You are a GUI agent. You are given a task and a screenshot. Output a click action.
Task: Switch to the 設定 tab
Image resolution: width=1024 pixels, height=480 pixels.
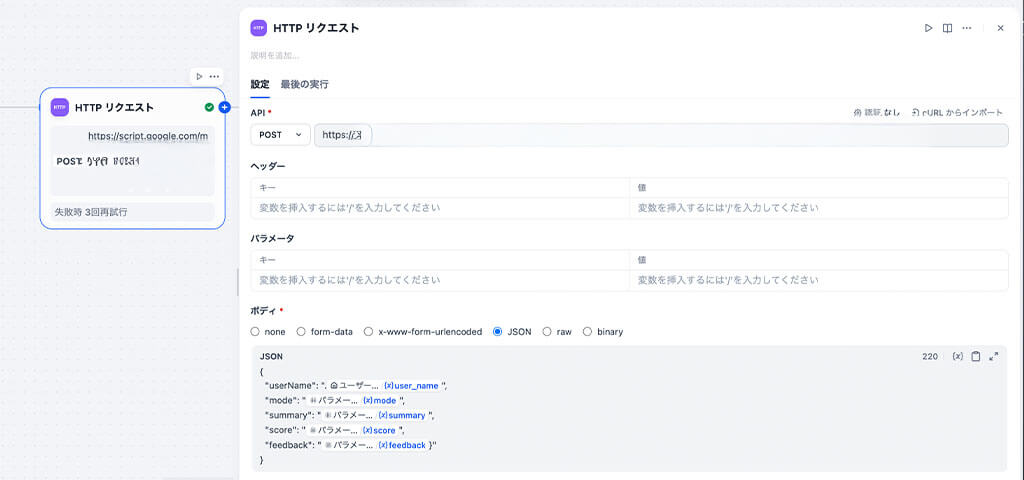(x=260, y=84)
